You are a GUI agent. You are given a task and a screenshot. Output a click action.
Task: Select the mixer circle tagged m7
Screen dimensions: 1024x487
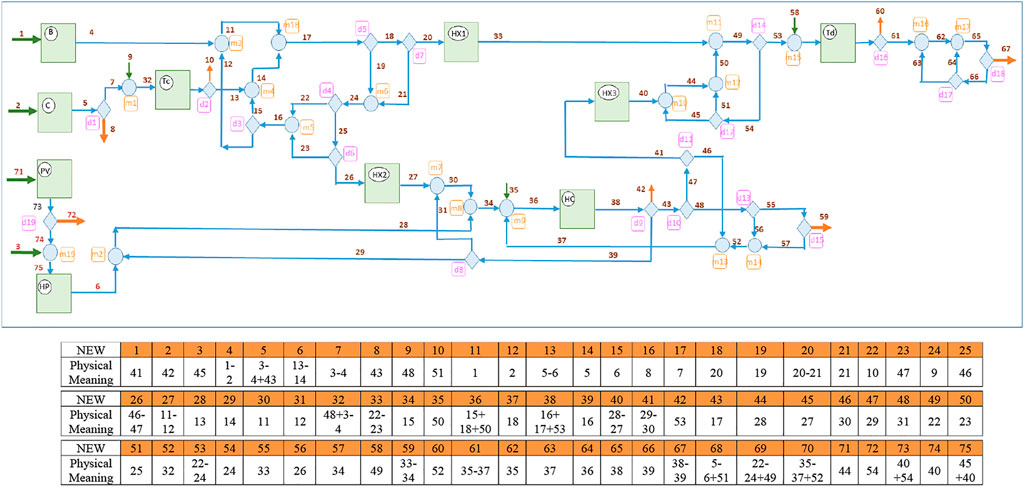[x=437, y=185]
